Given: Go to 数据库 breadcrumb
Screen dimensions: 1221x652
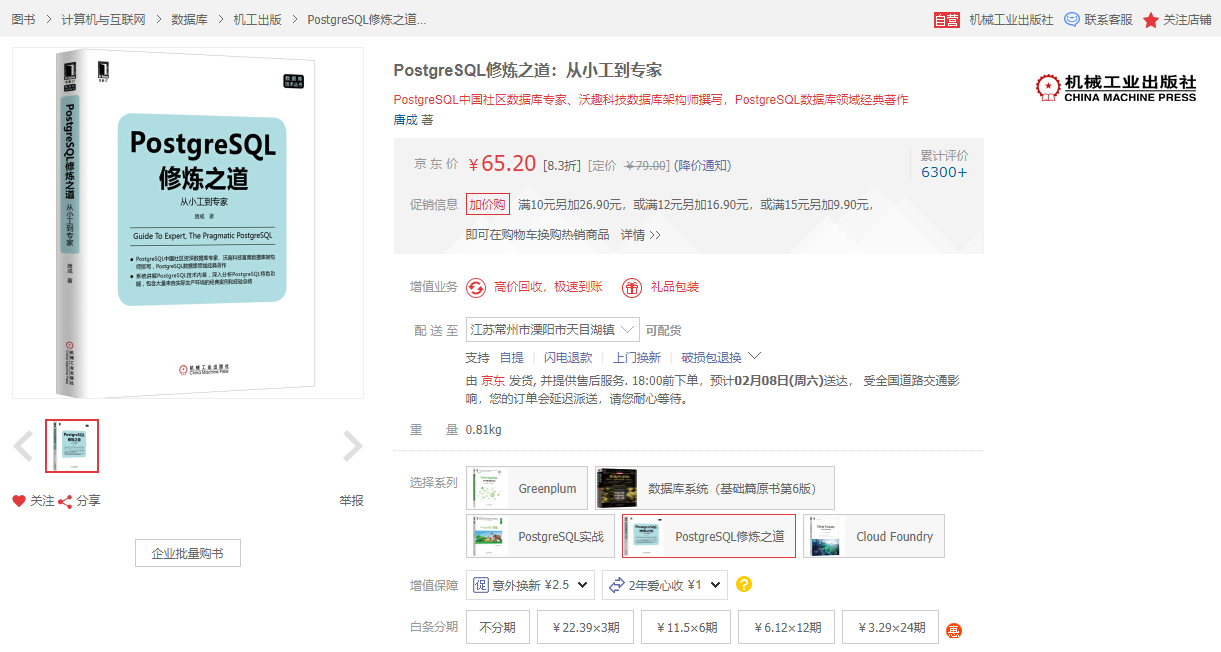Looking at the screenshot, I should (189, 20).
